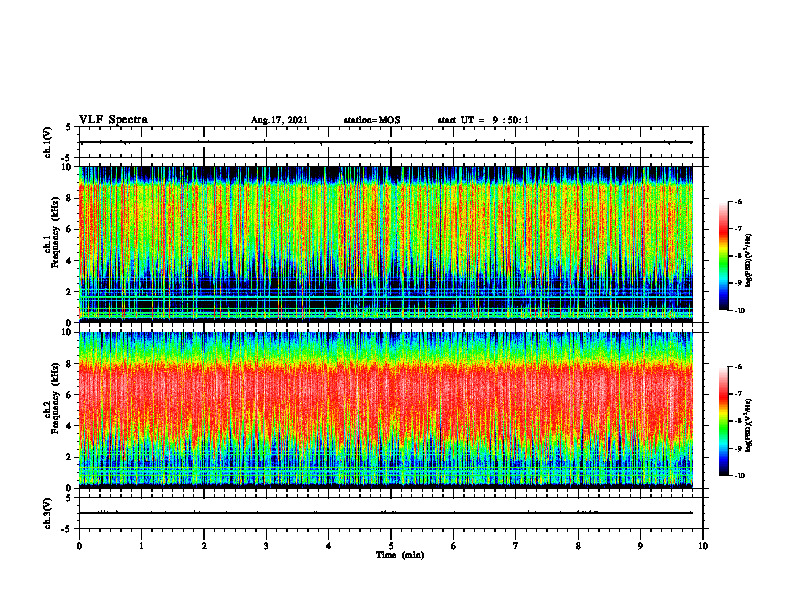
Task: Click the ch.1 spectrogram panel
Action: (386, 244)
